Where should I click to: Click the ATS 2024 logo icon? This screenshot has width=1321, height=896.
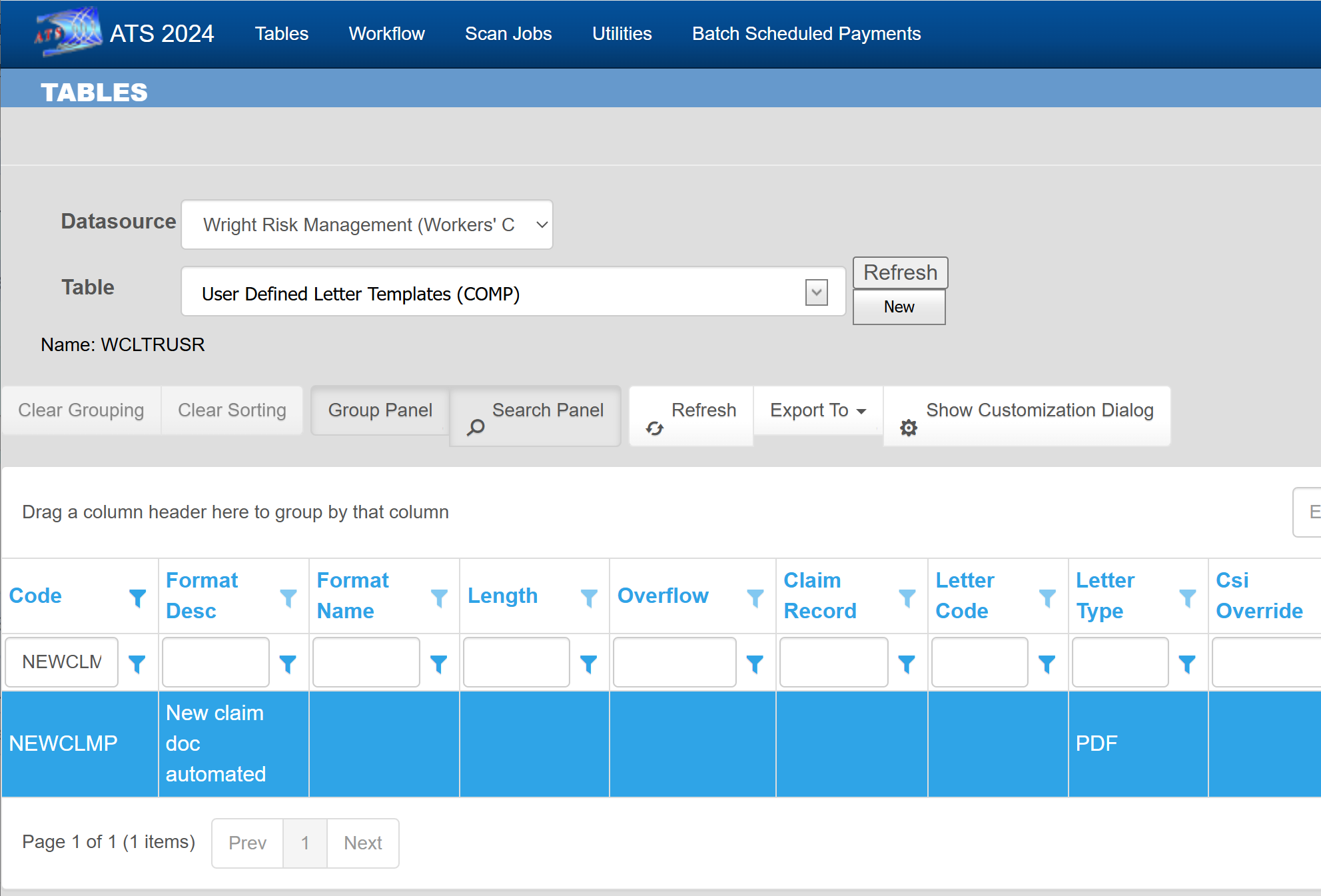tap(68, 31)
